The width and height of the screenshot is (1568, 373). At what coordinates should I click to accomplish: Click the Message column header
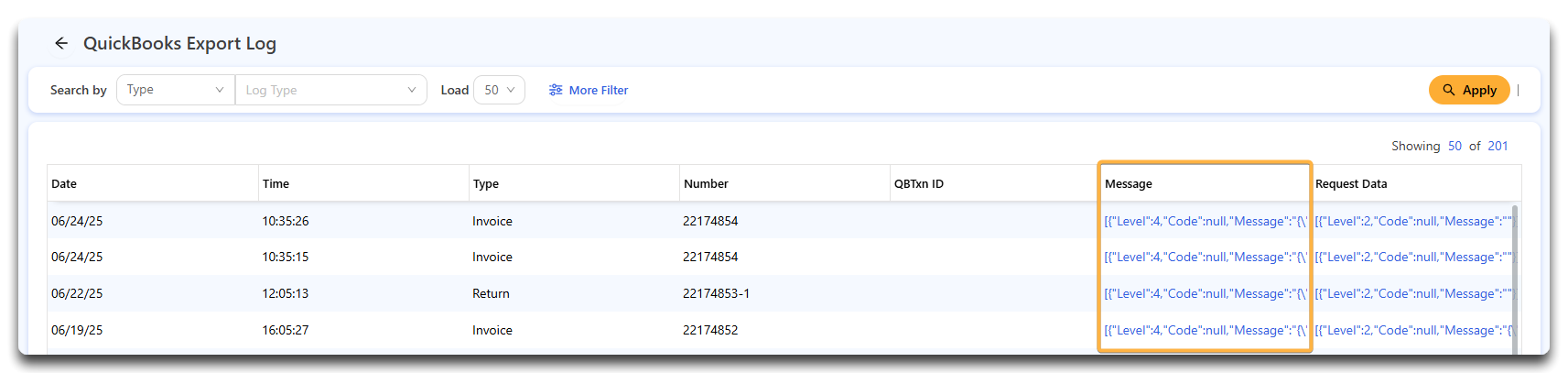click(x=1129, y=183)
